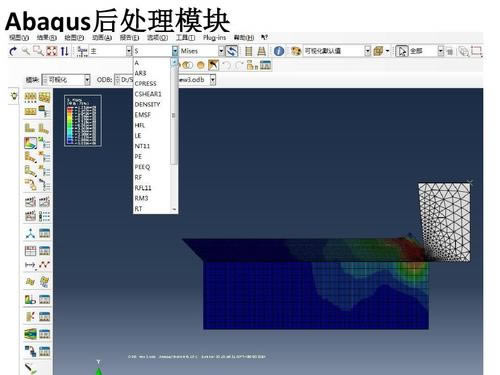The height and width of the screenshot is (375, 500).
Task: Choose EMSF in the variable list
Action: point(143,115)
